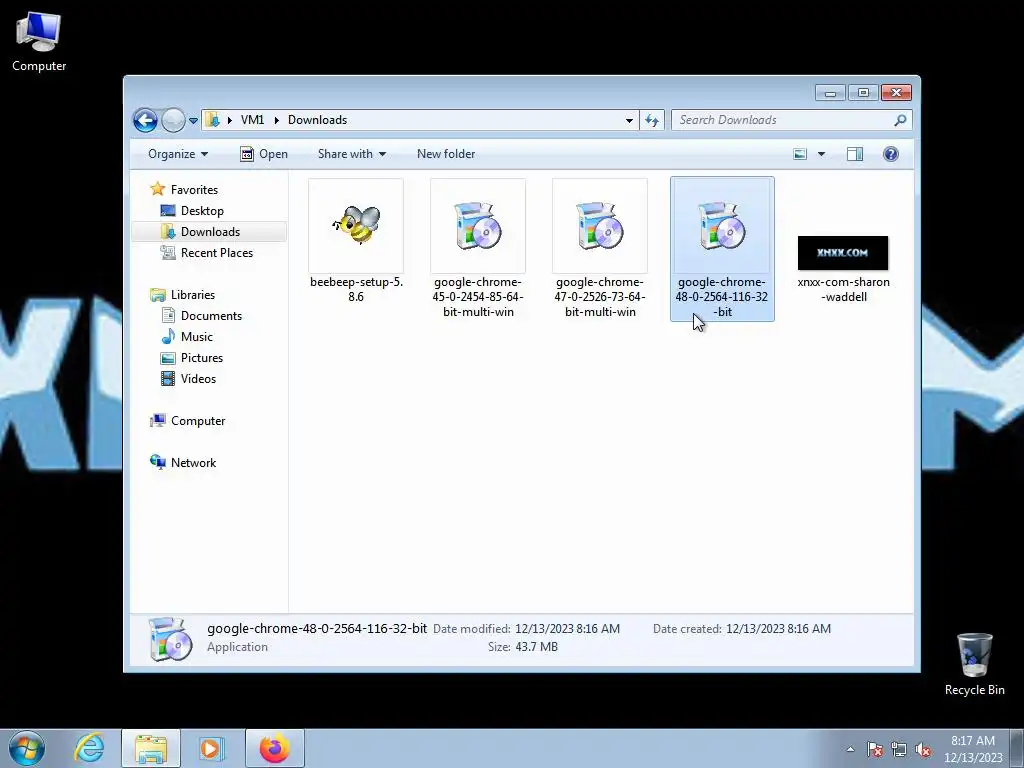
Task: Select Favorites in navigation pane
Action: pos(194,190)
